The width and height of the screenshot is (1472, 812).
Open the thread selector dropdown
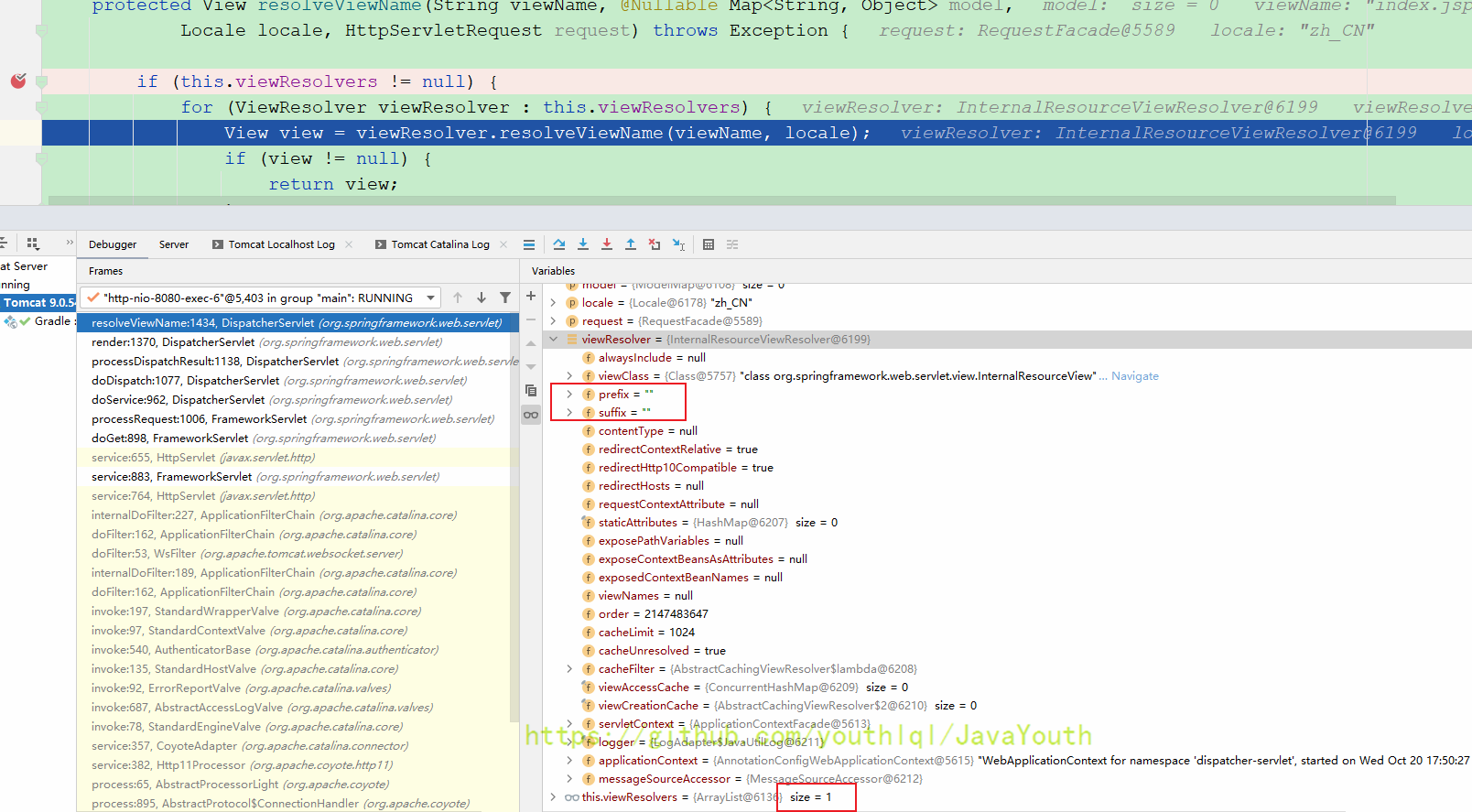432,298
